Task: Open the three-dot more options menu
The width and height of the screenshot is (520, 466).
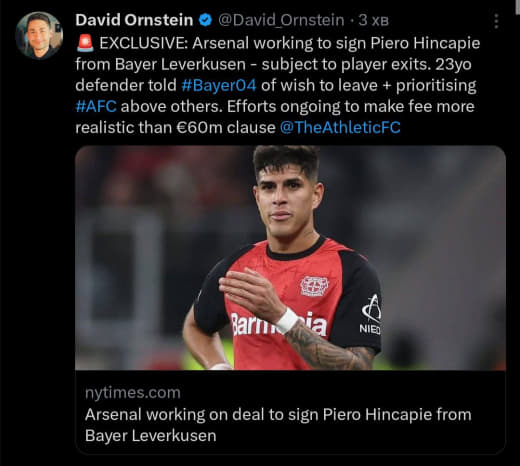Action: [x=496, y=21]
